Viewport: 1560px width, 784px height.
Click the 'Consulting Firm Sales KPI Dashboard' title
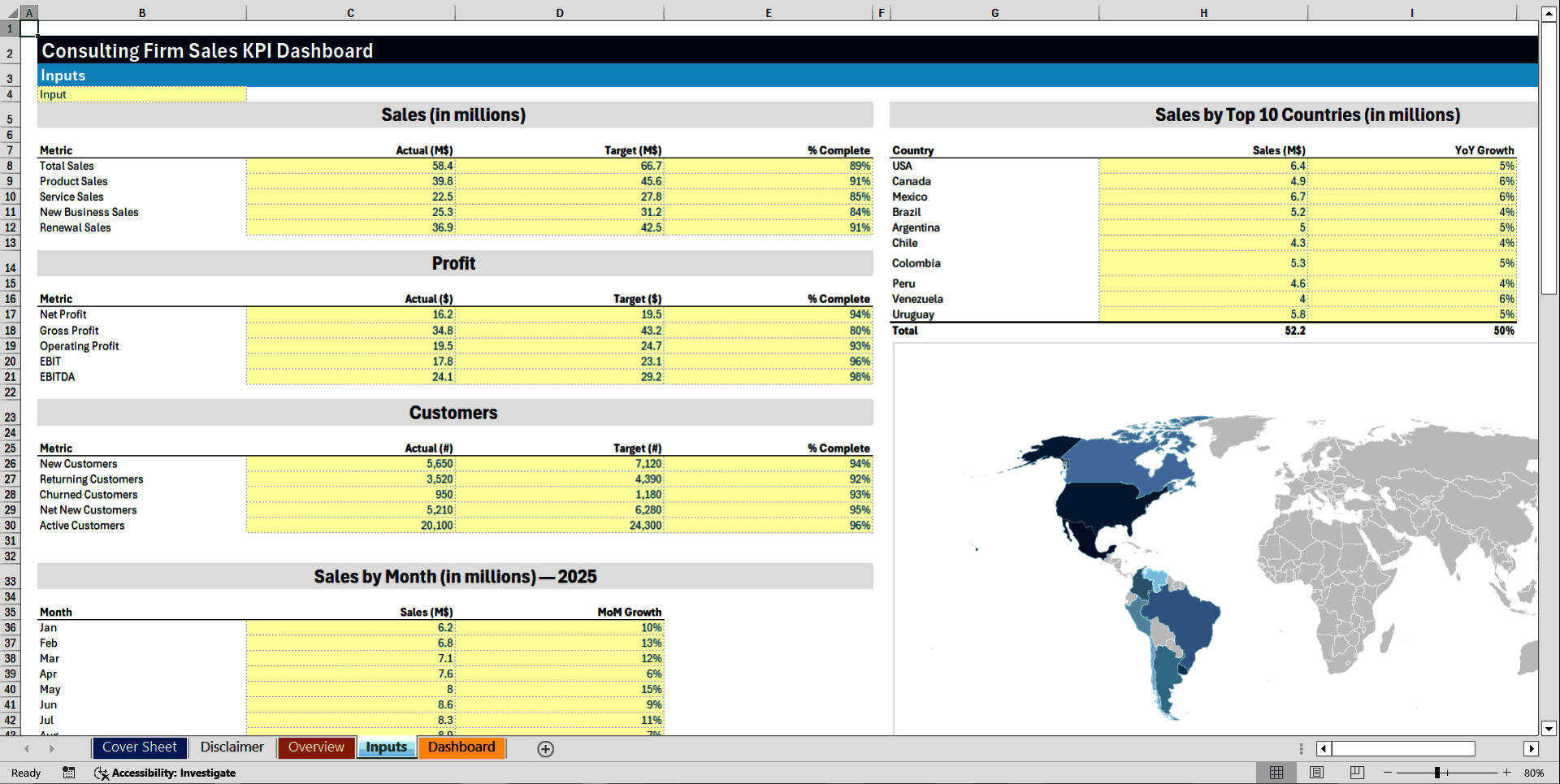click(207, 50)
